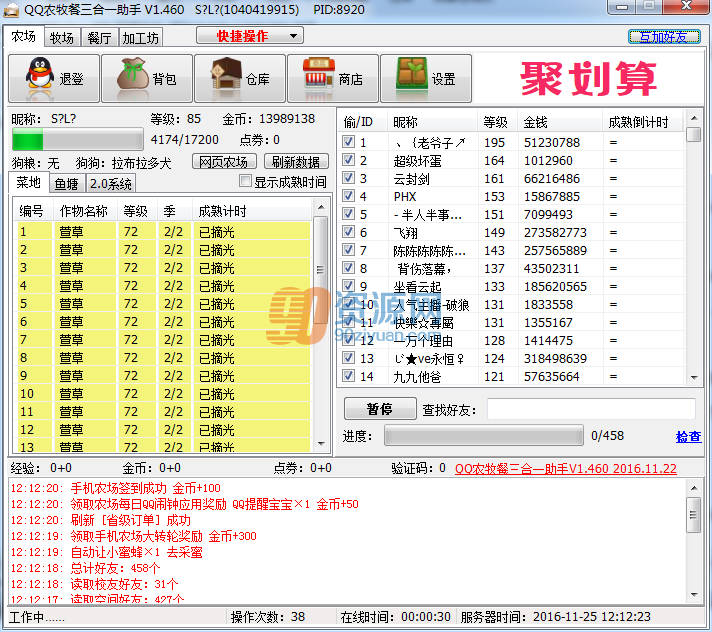Click crop list scroll-up arrow
The height and width of the screenshot is (632, 712).
321,207
